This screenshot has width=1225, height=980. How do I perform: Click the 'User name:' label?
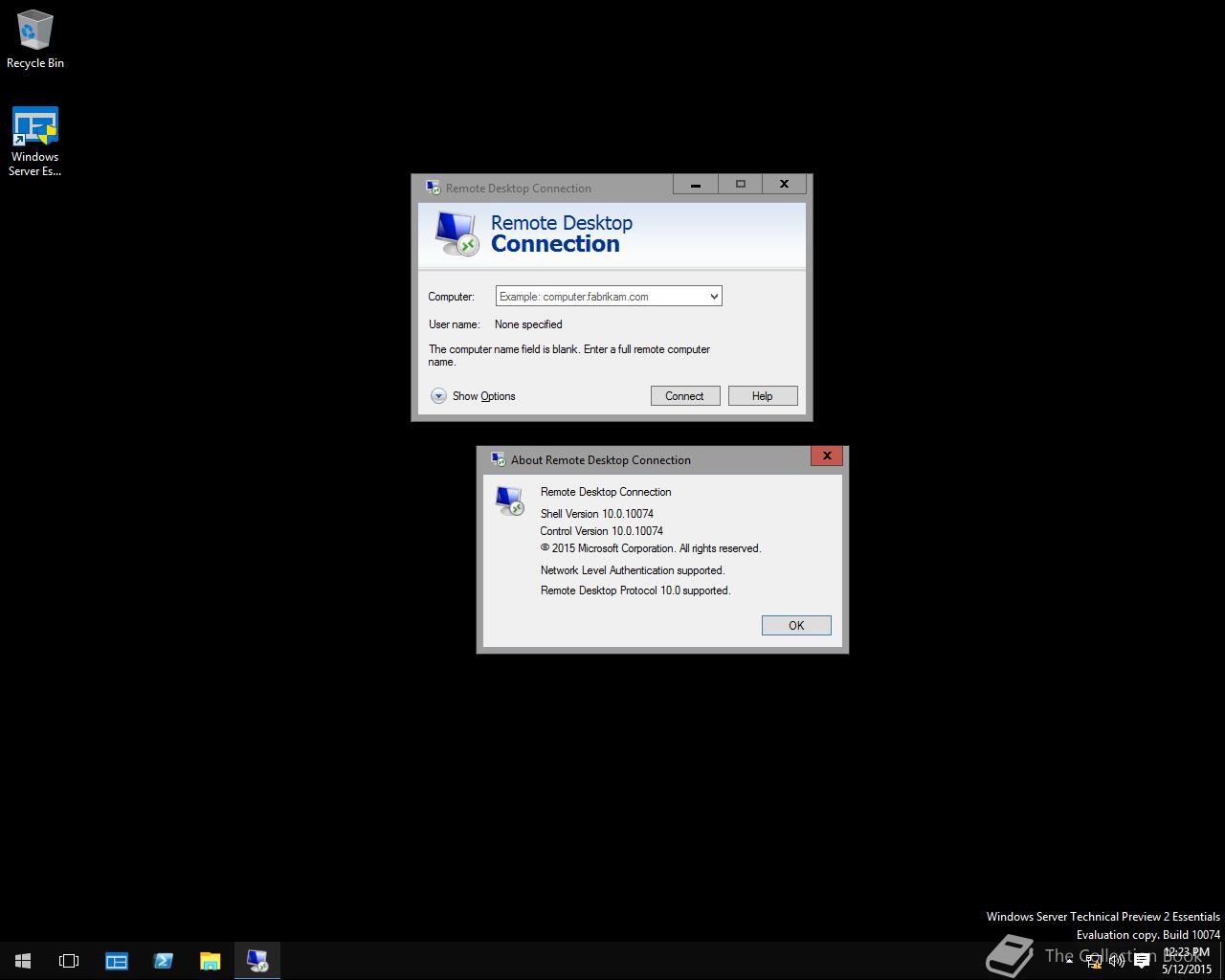[455, 324]
